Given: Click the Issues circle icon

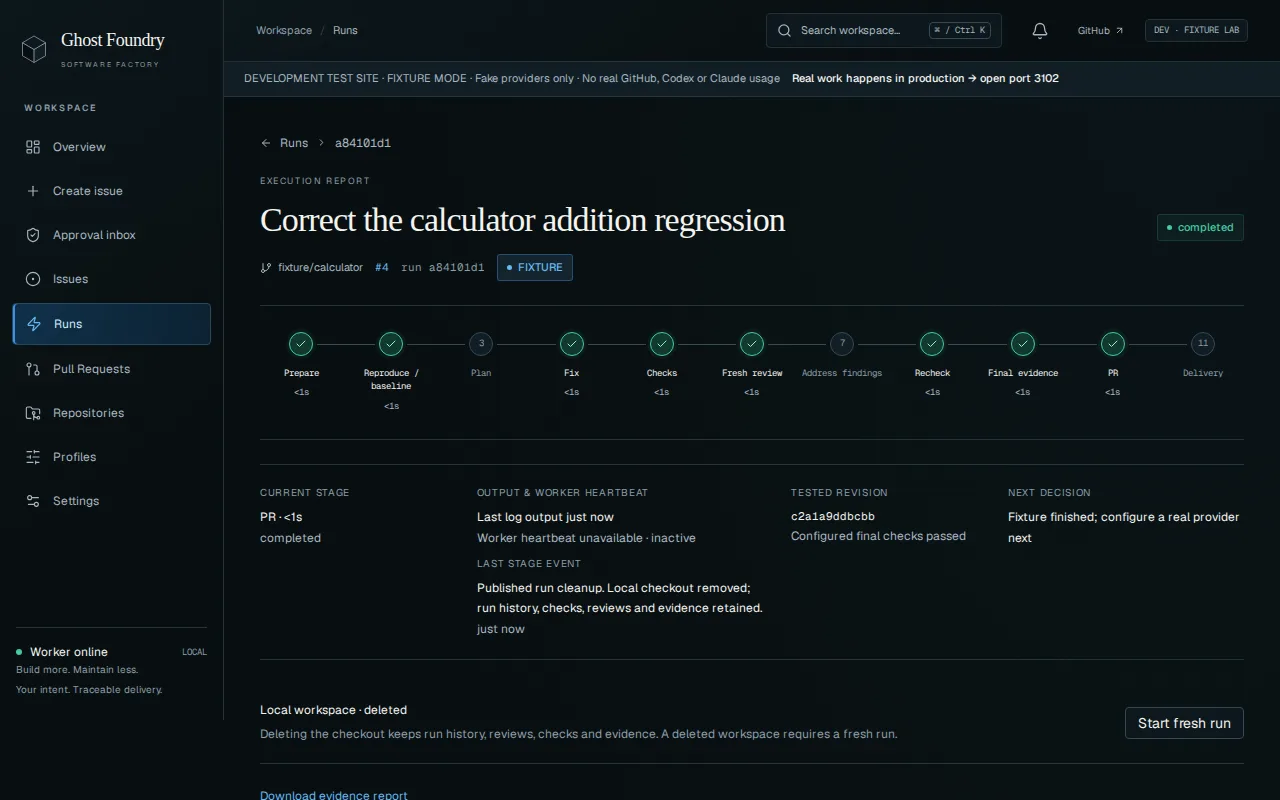Looking at the screenshot, I should [33, 279].
